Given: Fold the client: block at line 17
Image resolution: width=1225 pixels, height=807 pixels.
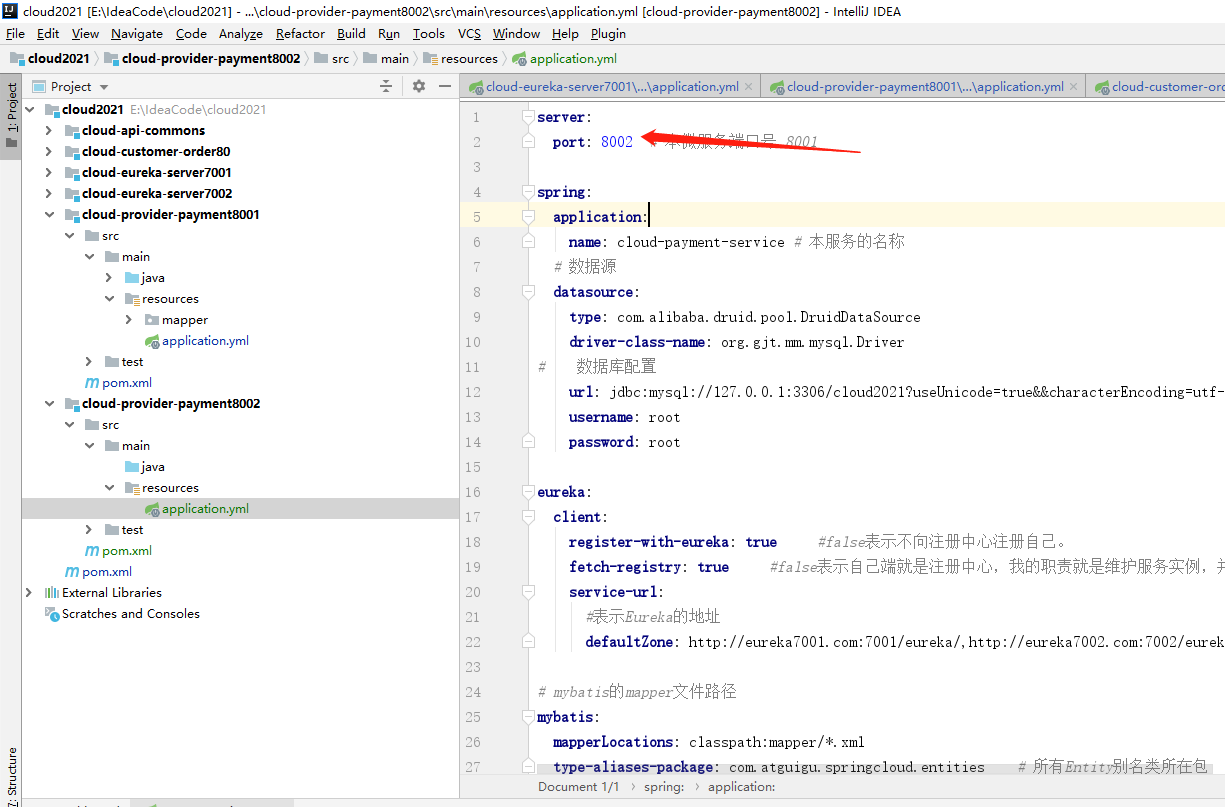Looking at the screenshot, I should click(528, 517).
